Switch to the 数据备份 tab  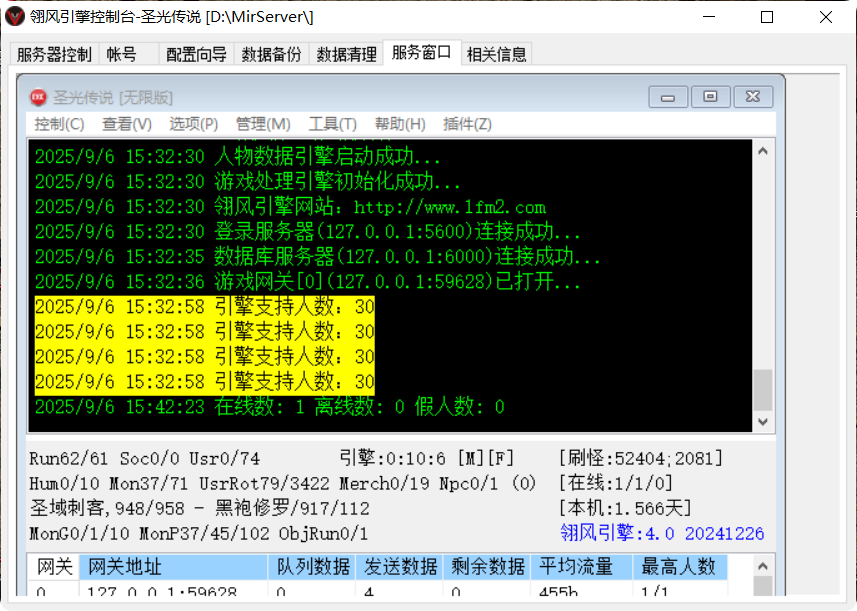click(271, 55)
